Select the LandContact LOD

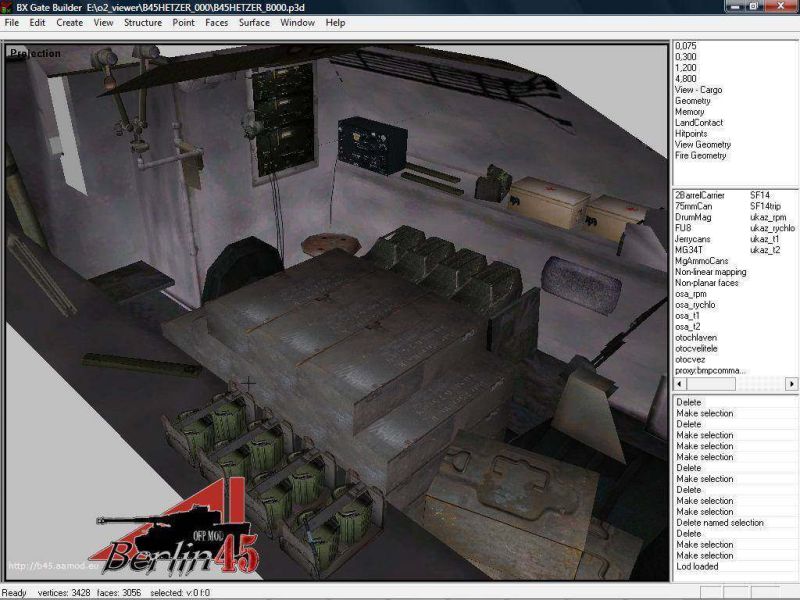click(699, 122)
